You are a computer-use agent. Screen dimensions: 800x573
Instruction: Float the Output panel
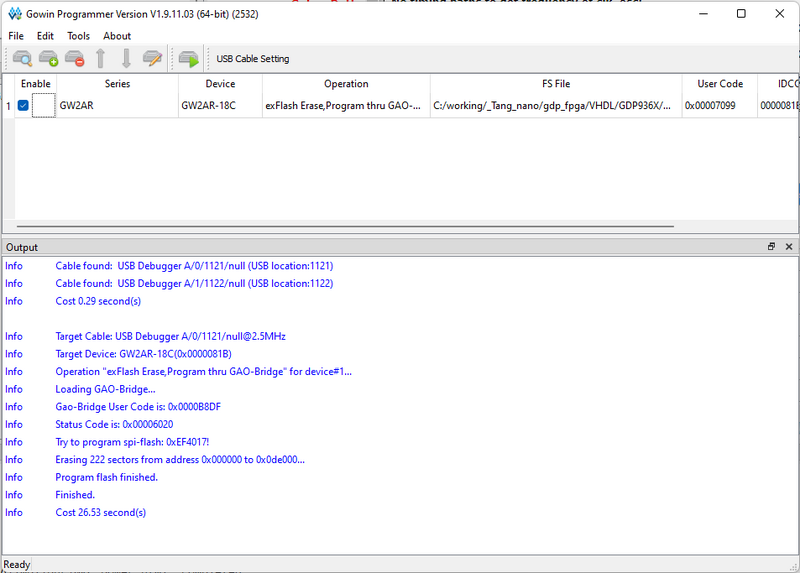(771, 247)
